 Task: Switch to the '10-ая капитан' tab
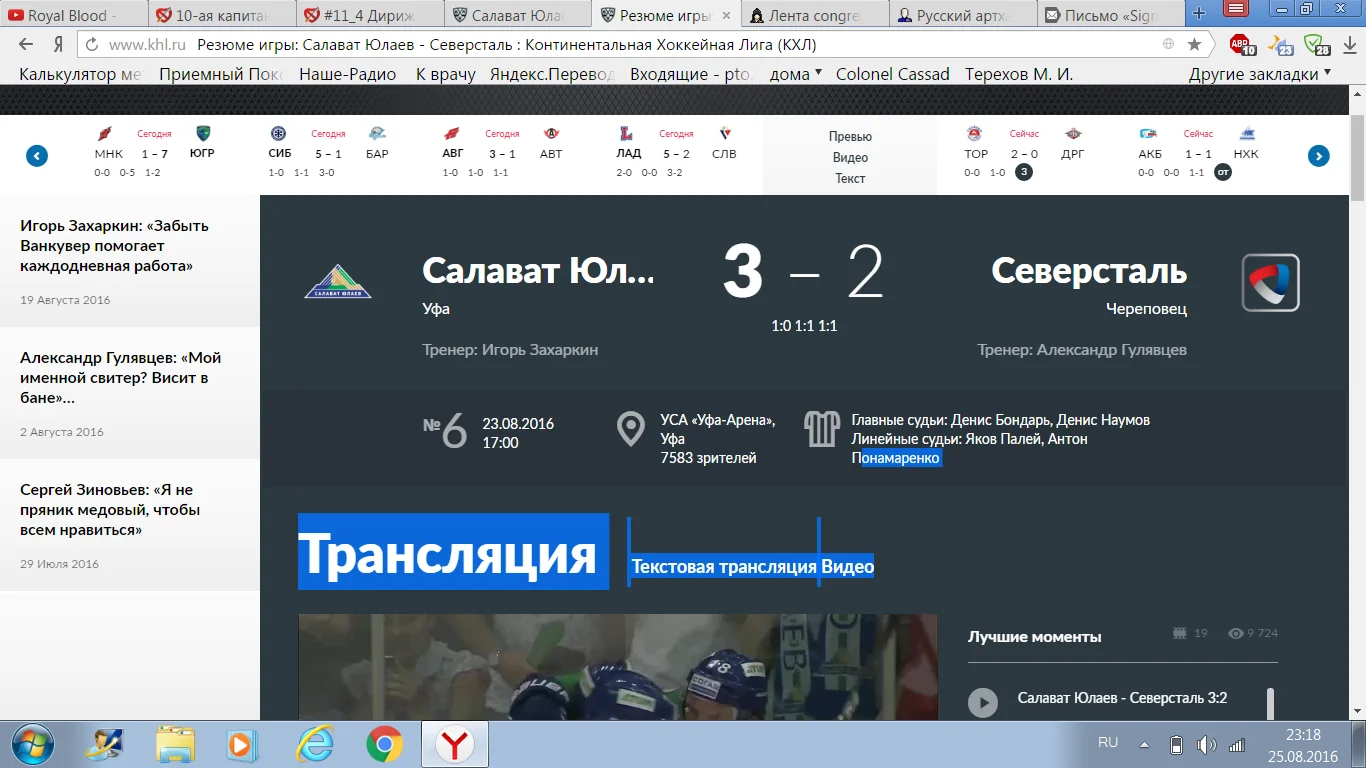pyautogui.click(x=223, y=15)
